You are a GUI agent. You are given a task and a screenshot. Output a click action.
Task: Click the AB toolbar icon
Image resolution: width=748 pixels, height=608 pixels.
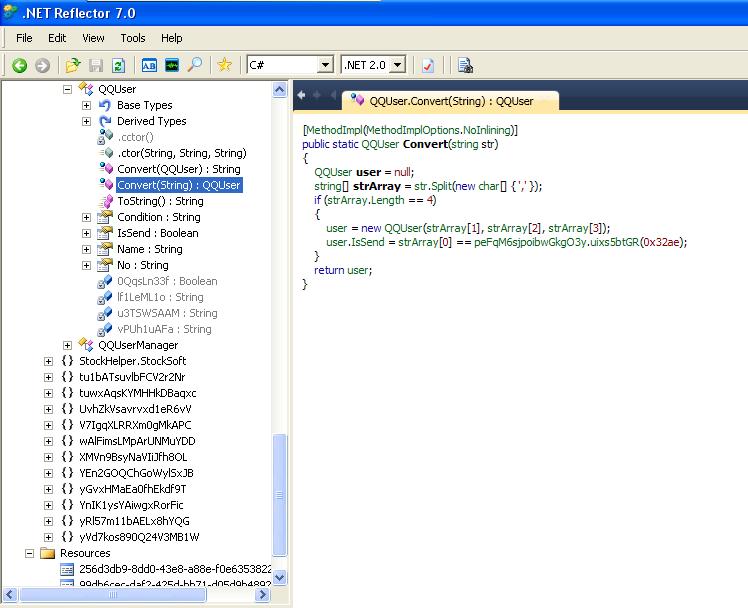coord(149,65)
